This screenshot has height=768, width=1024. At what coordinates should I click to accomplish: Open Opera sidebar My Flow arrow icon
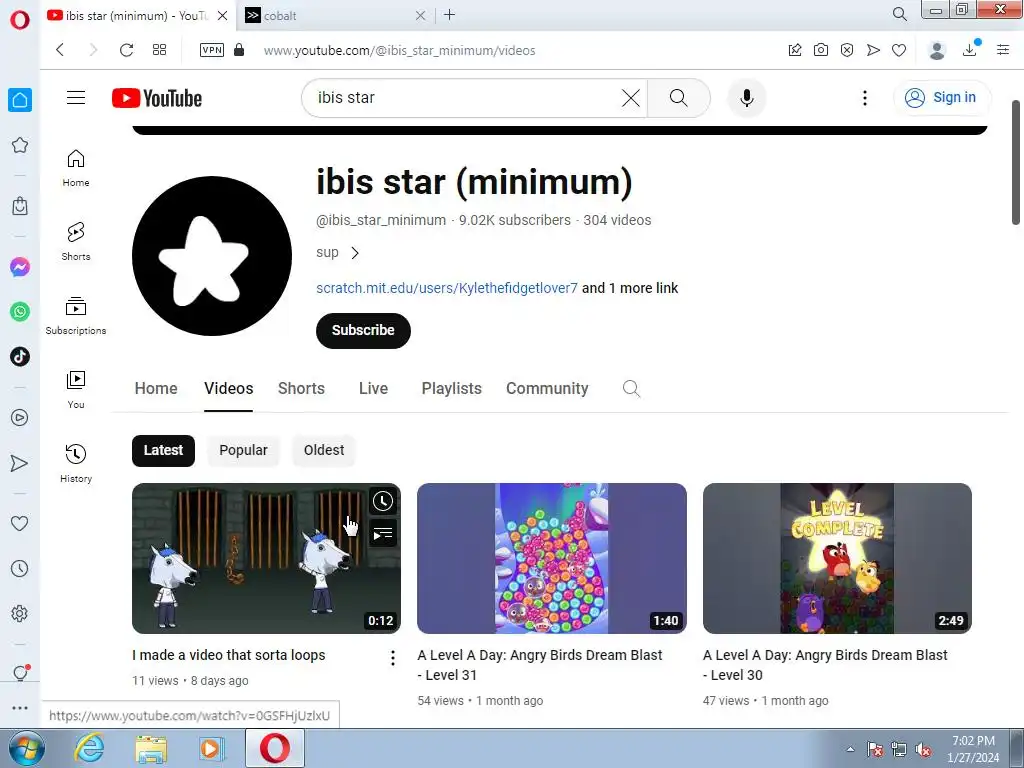coord(20,463)
